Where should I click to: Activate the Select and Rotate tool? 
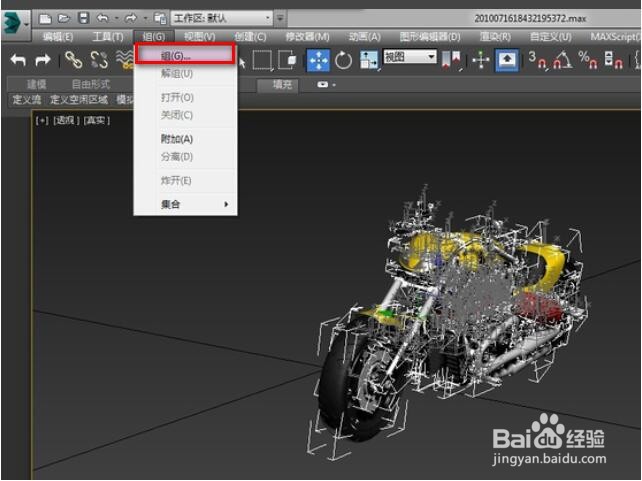click(x=343, y=61)
